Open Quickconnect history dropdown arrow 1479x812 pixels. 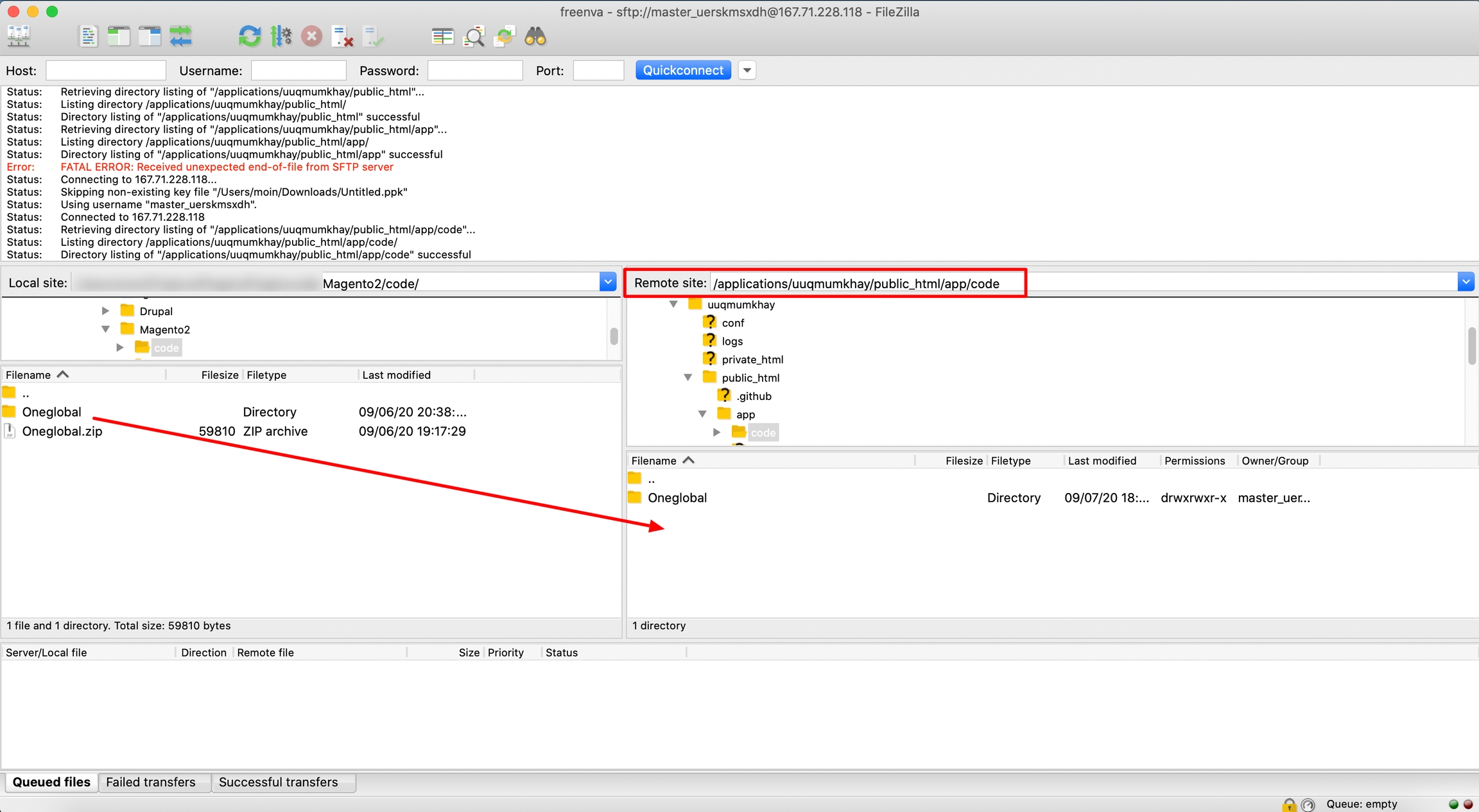pyautogui.click(x=747, y=70)
